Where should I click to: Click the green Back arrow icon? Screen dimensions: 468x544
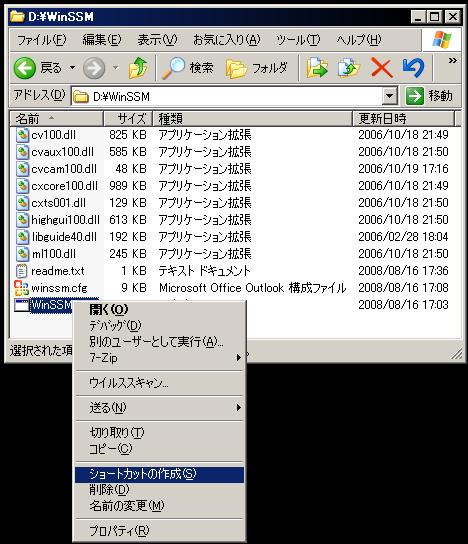click(x=25, y=68)
